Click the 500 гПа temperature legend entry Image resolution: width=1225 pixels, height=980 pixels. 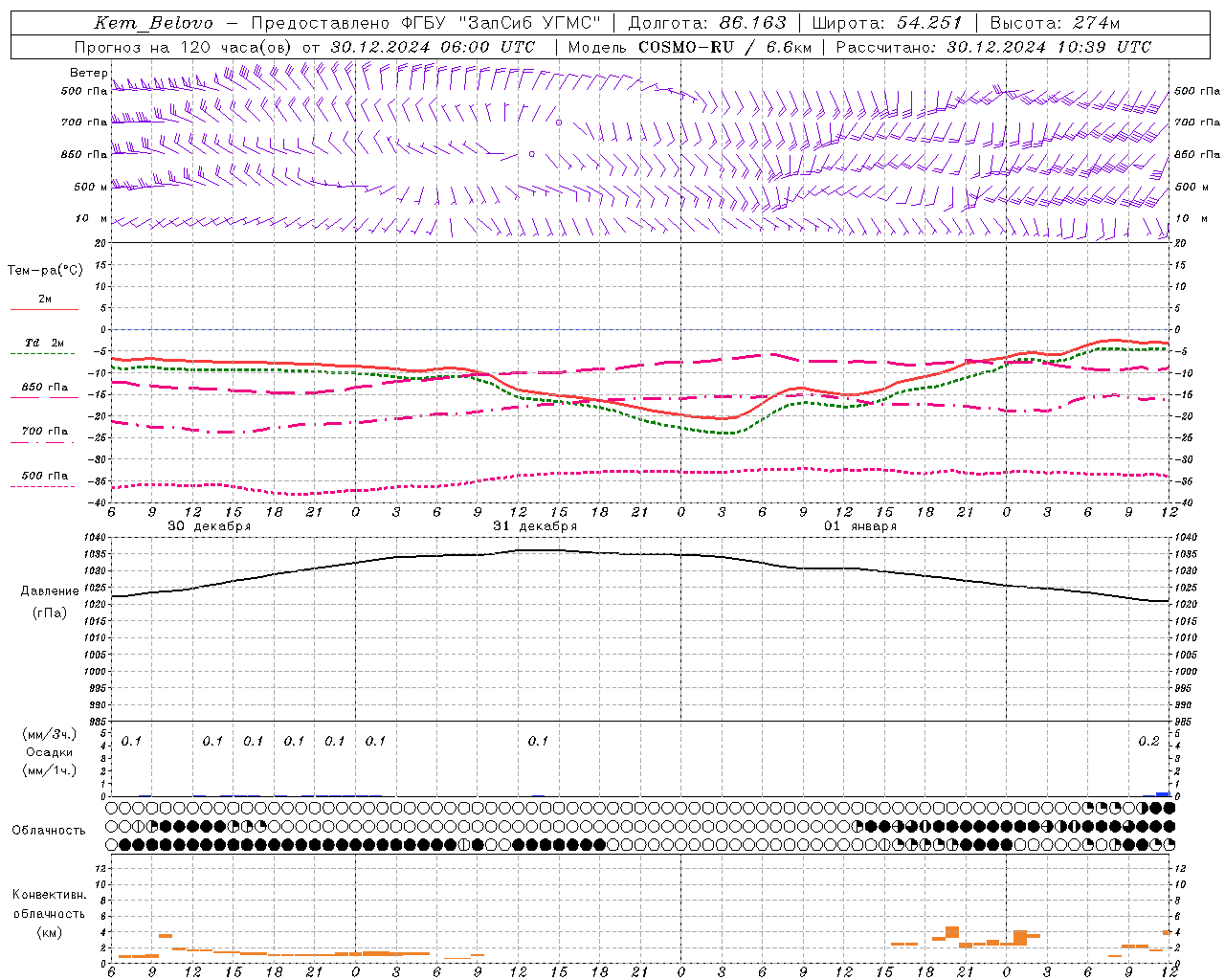point(45,476)
